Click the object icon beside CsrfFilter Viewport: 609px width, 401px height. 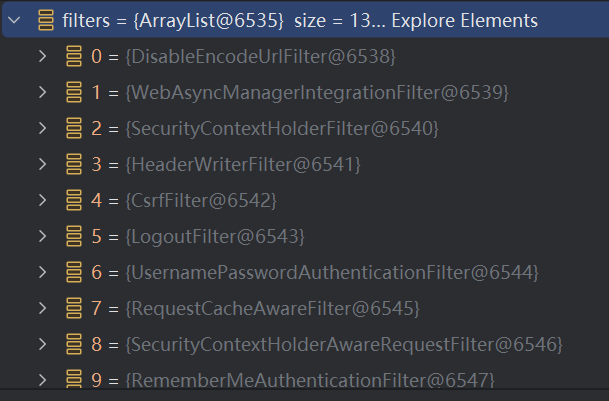tap(73, 200)
